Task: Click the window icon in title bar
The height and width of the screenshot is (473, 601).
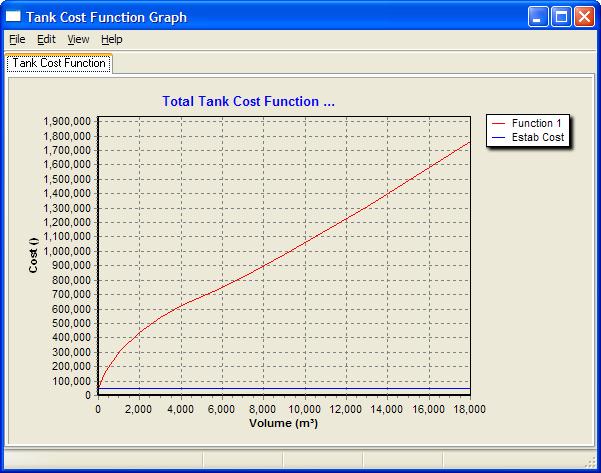Action: [13, 16]
